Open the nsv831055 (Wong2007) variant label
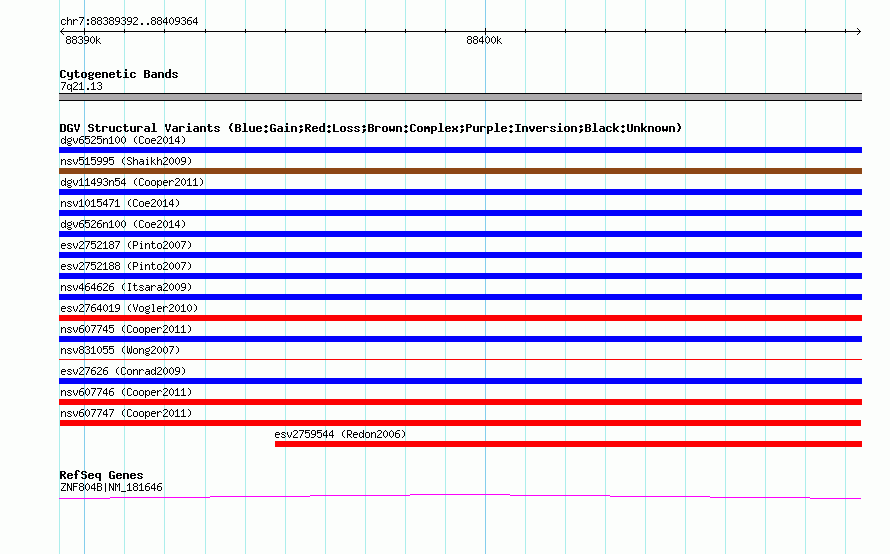The width and height of the screenshot is (890, 554). click(120, 350)
